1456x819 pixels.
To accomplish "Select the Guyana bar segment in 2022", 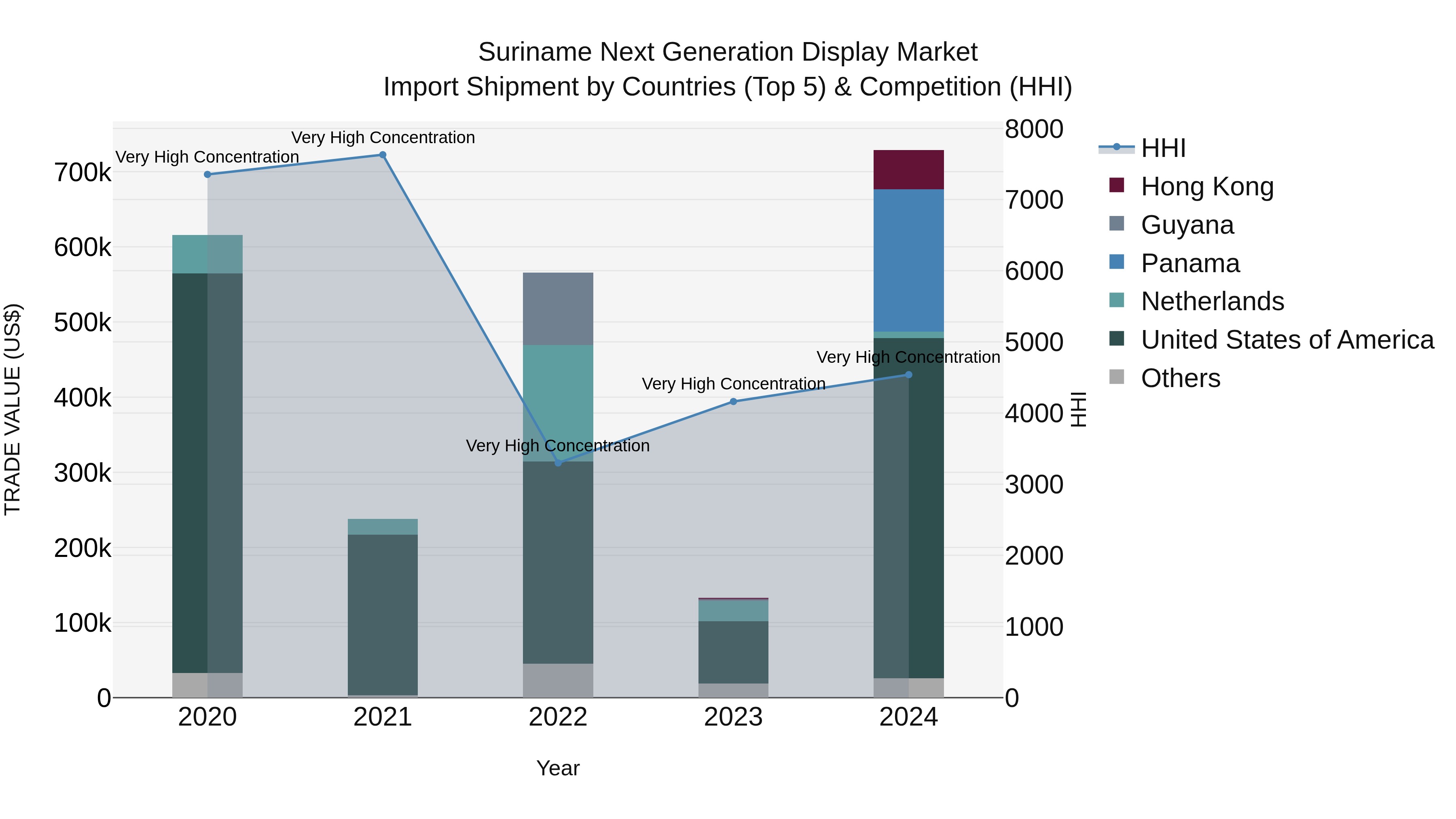I will 558,309.
